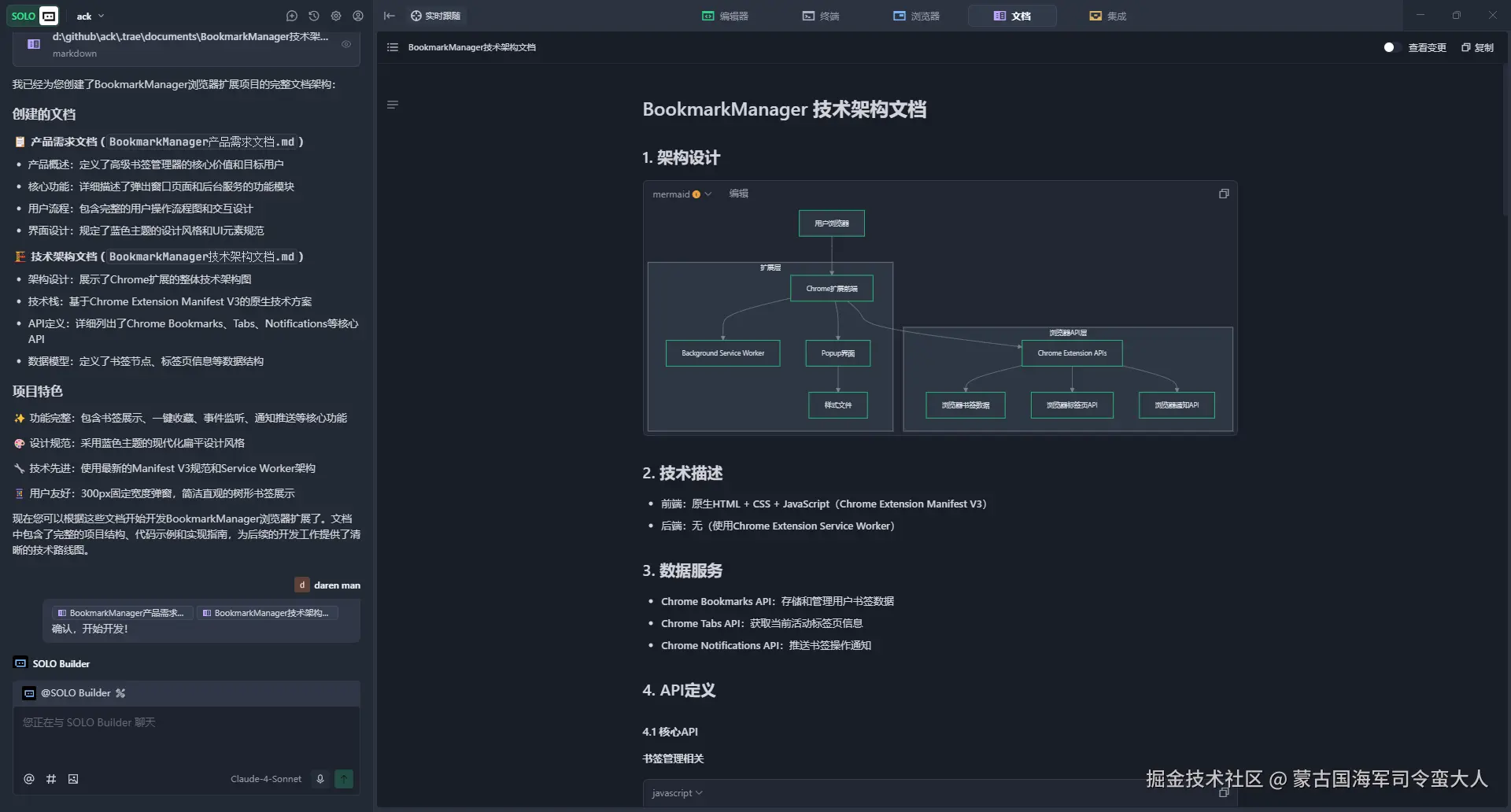Click the Chrome Tabs API bullet
This screenshot has height=812, width=1511.
tap(762, 623)
